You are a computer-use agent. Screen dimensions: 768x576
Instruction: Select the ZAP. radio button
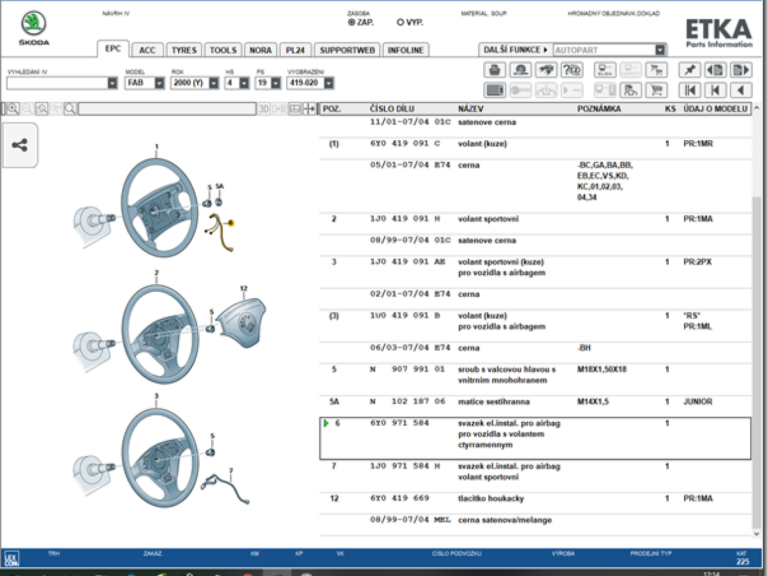[x=351, y=21]
